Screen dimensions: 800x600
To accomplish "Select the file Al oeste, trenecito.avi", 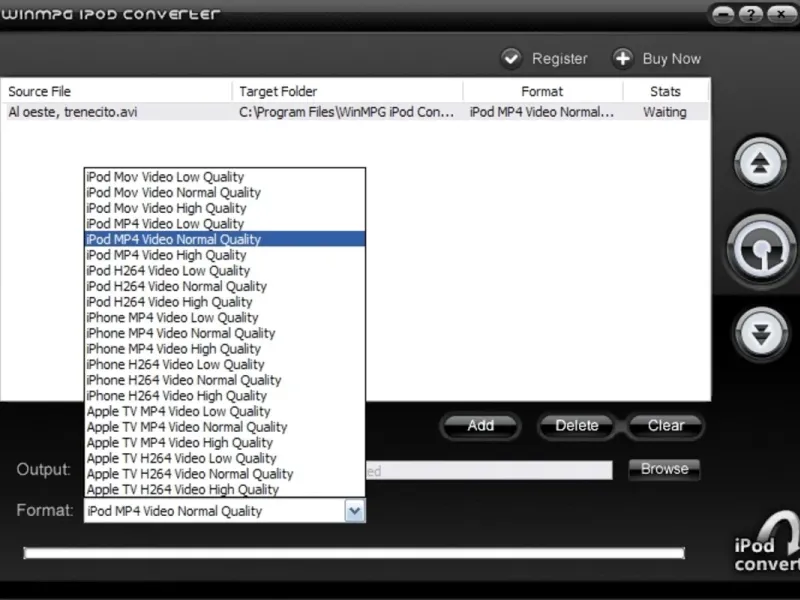I will coord(72,112).
